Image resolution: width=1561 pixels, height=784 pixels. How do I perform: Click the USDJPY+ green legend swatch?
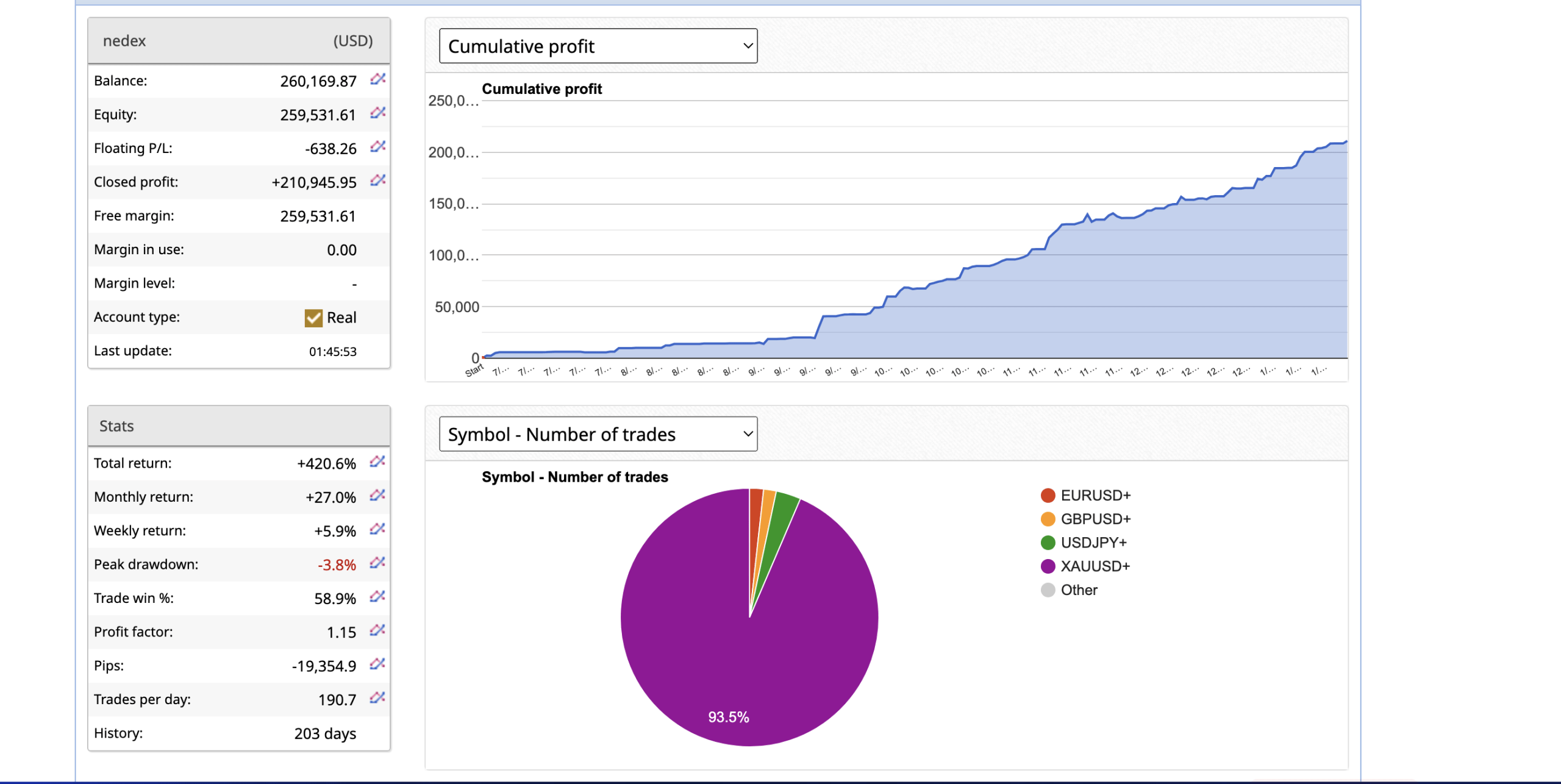[1048, 543]
